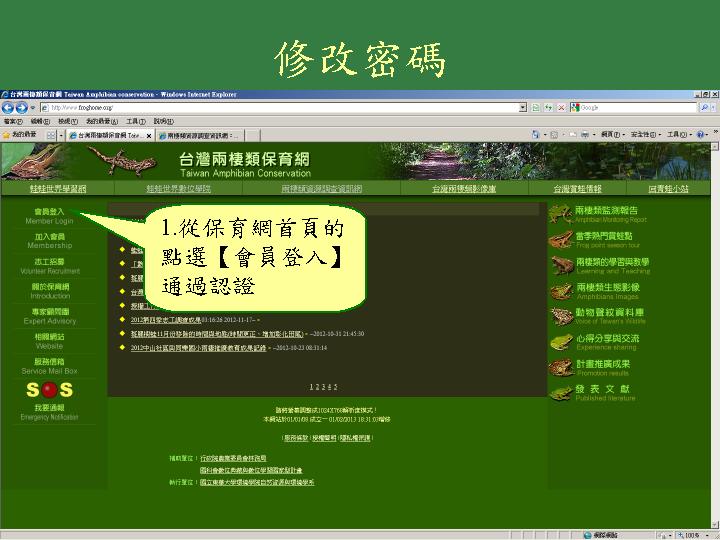
Task: Click the frog icon for Promotion results
Action: 561,368
